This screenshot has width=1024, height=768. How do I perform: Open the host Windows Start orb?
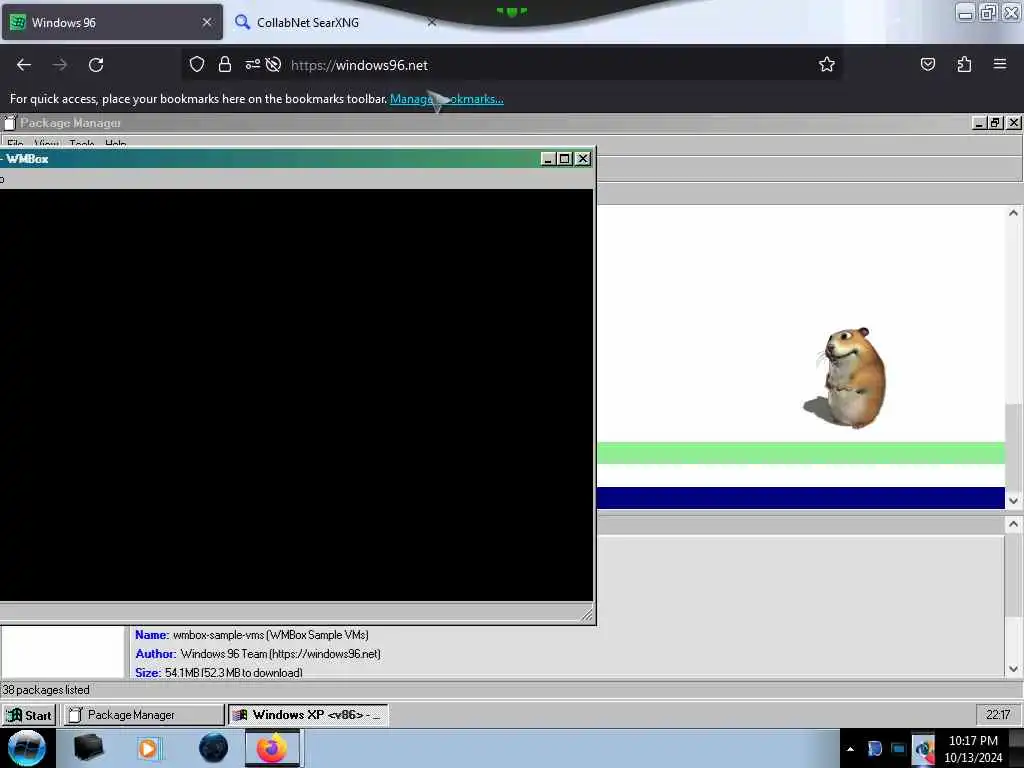coord(27,748)
